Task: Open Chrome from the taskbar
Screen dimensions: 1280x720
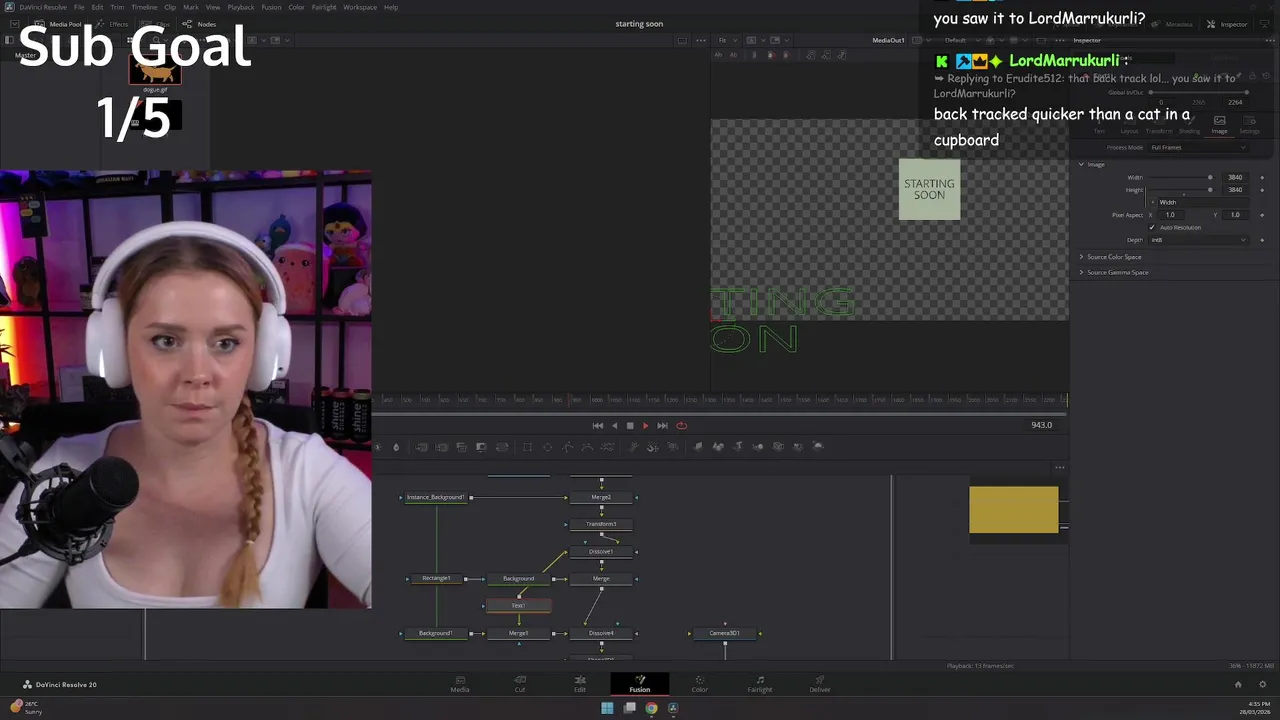Action: pos(651,708)
